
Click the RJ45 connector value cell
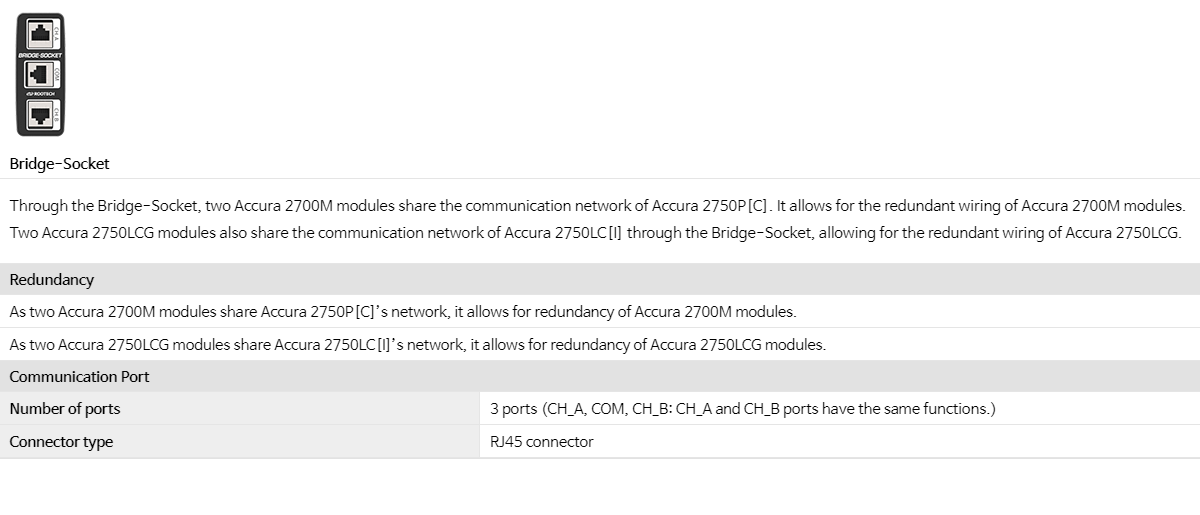pos(840,441)
